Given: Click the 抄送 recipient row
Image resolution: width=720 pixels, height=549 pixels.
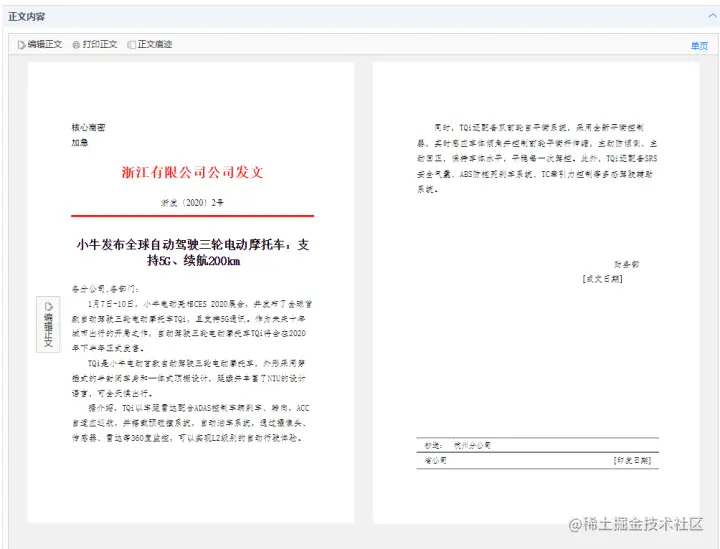Looking at the screenshot, I should (537, 445).
